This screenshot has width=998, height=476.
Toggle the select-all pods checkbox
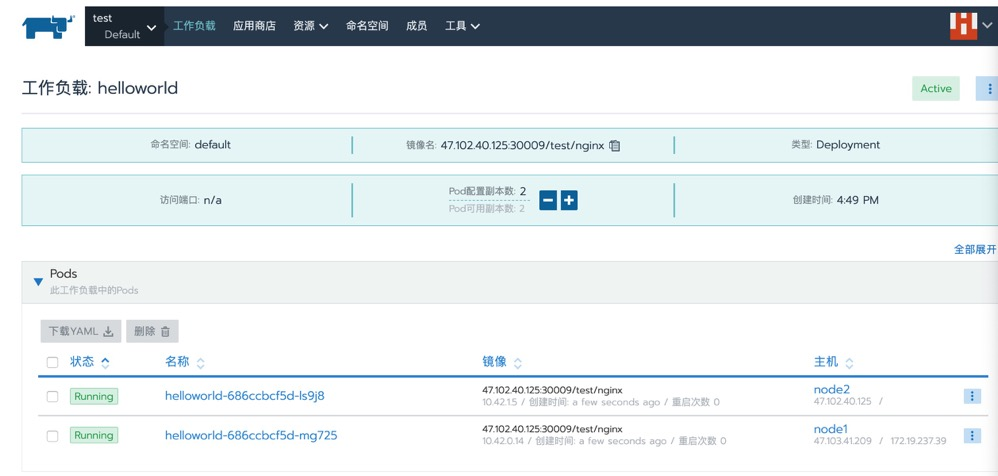pyautogui.click(x=53, y=363)
